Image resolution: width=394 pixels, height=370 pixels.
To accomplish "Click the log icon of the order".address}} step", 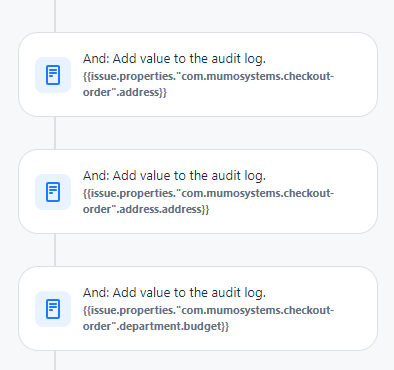I will point(53,75).
